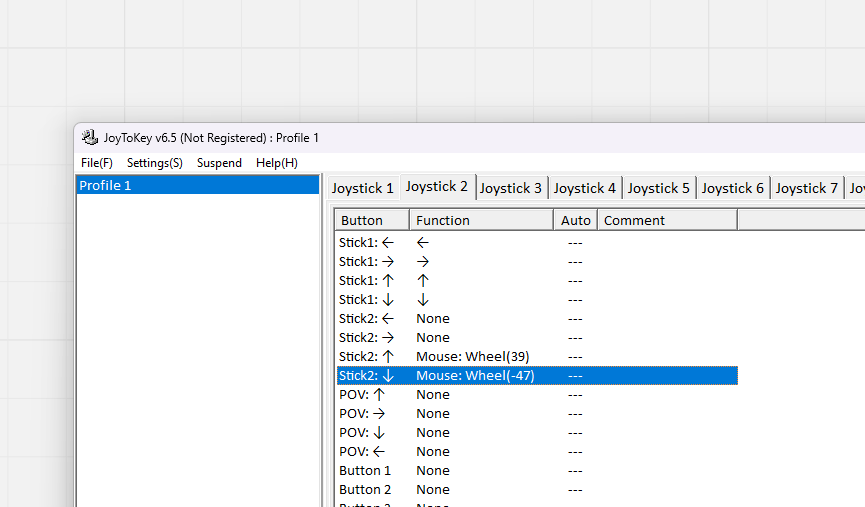Switch to the Joystick 4 tab
Screen dimensions: 865x507
click(584, 188)
